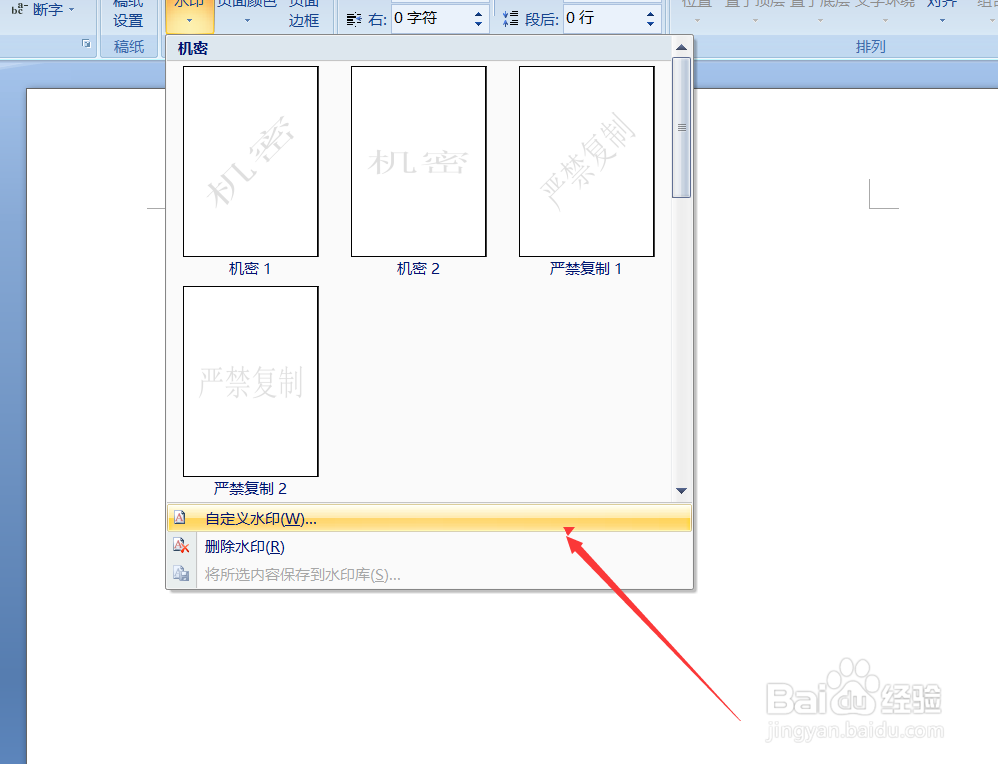Select the 机密 2 horizontal watermark thumbnail
Image resolution: width=998 pixels, height=764 pixels.
(419, 162)
